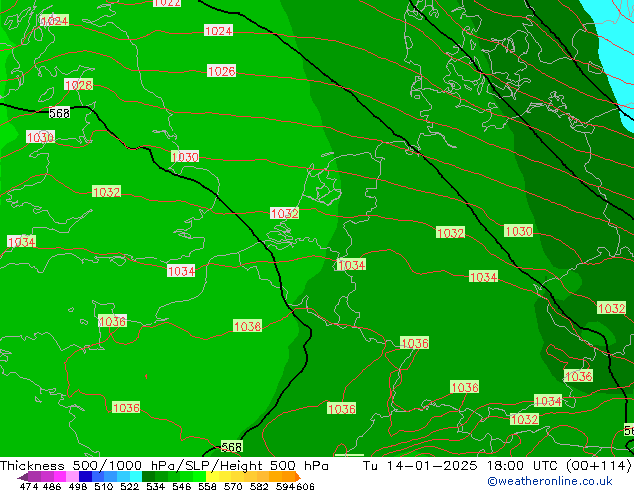Click the legend value 498
Image resolution: width=634 pixels, height=490 pixels.
(78, 486)
